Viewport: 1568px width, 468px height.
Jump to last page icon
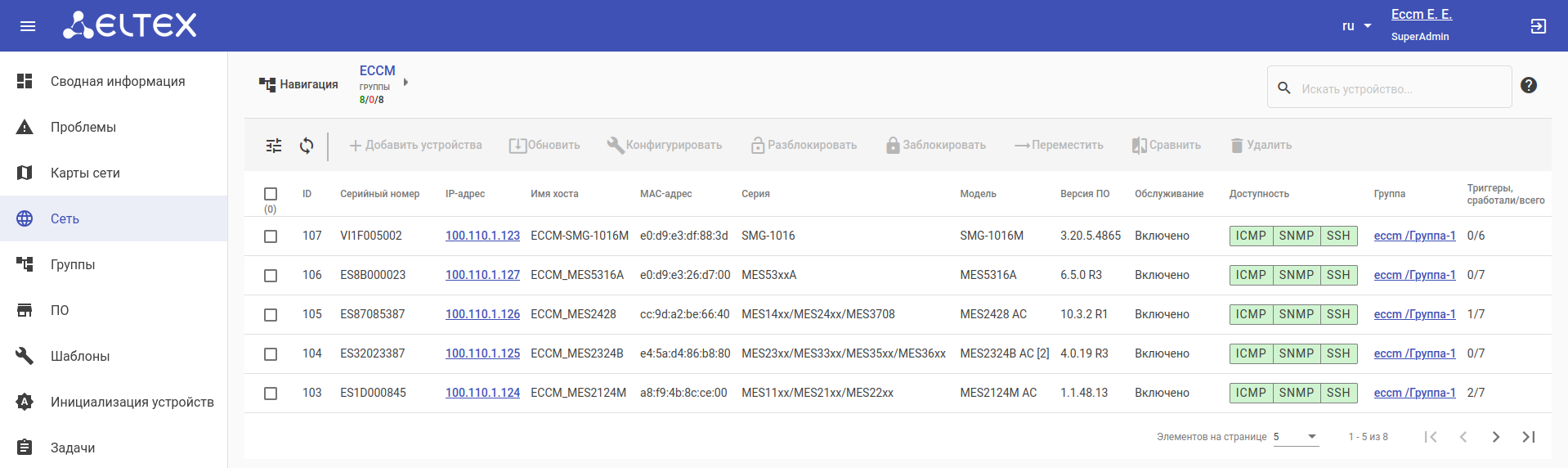point(1528,437)
